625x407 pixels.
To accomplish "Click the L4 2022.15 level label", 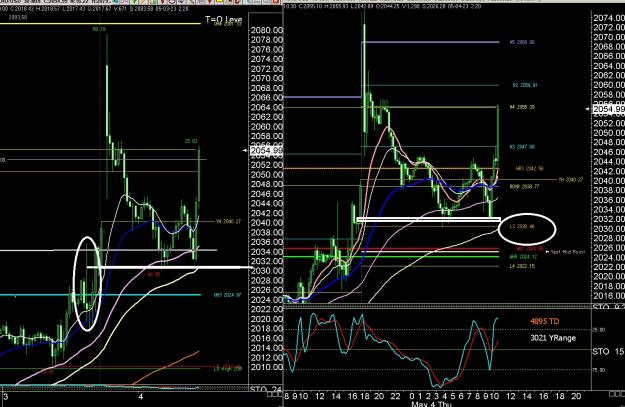I will 522,266.
